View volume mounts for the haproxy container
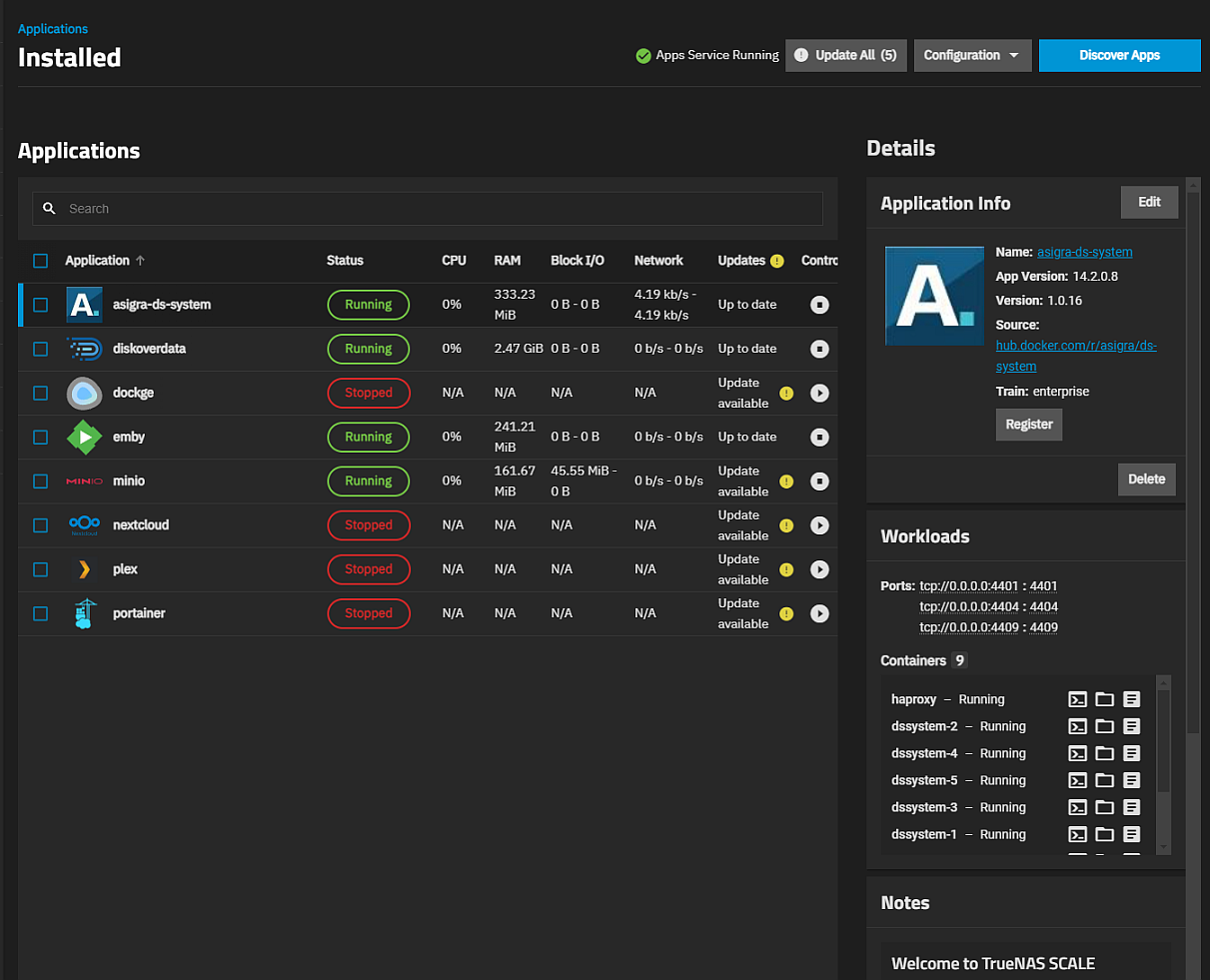1210x980 pixels. (x=1104, y=699)
